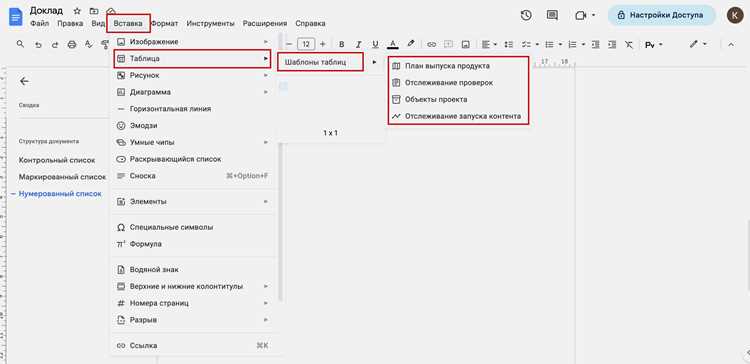Screen dimensions: 750x364
Task: Clear formatting
Action: (629, 44)
